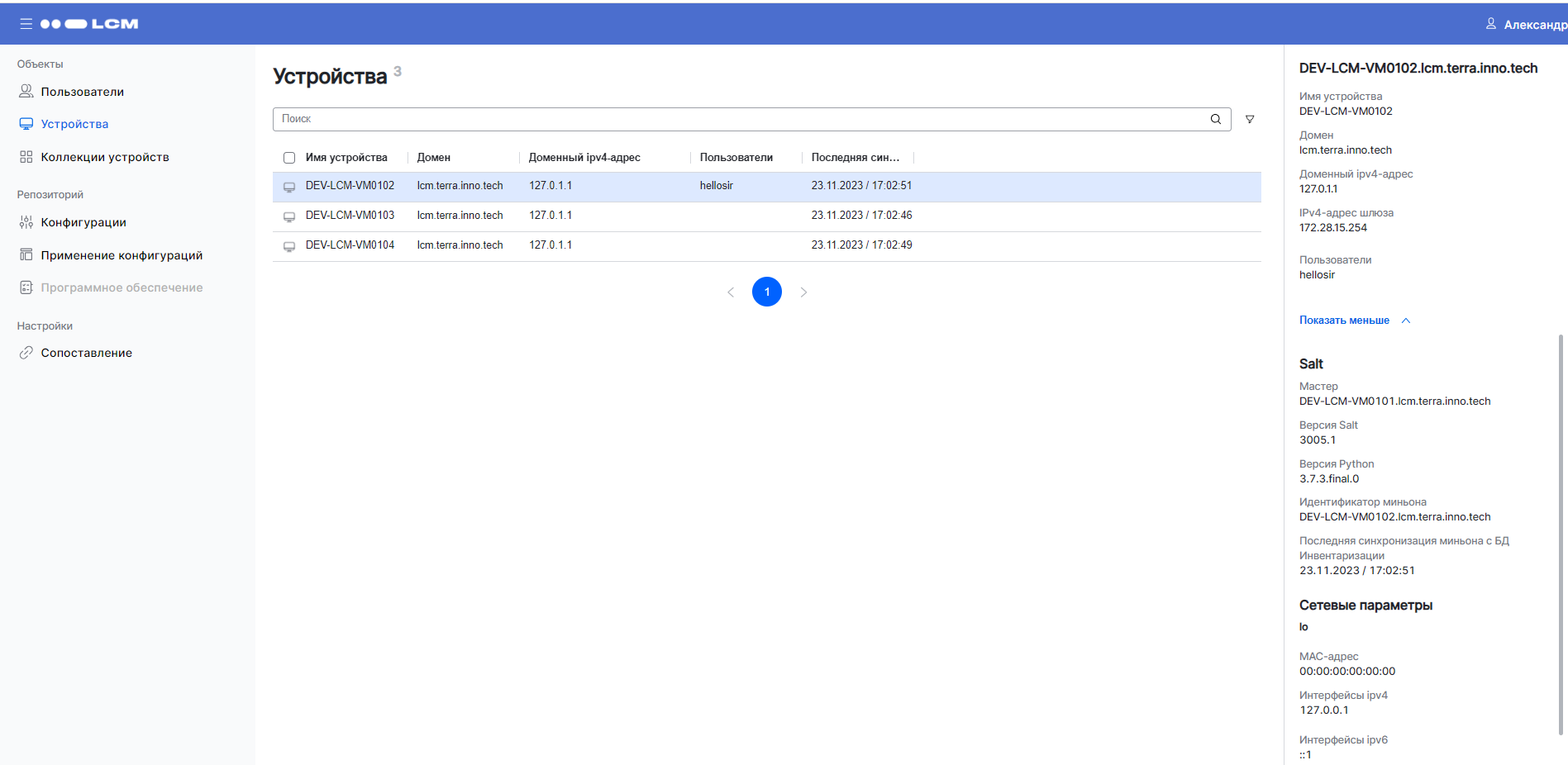Open the device list filter funnel
1568x765 pixels.
click(x=1250, y=119)
